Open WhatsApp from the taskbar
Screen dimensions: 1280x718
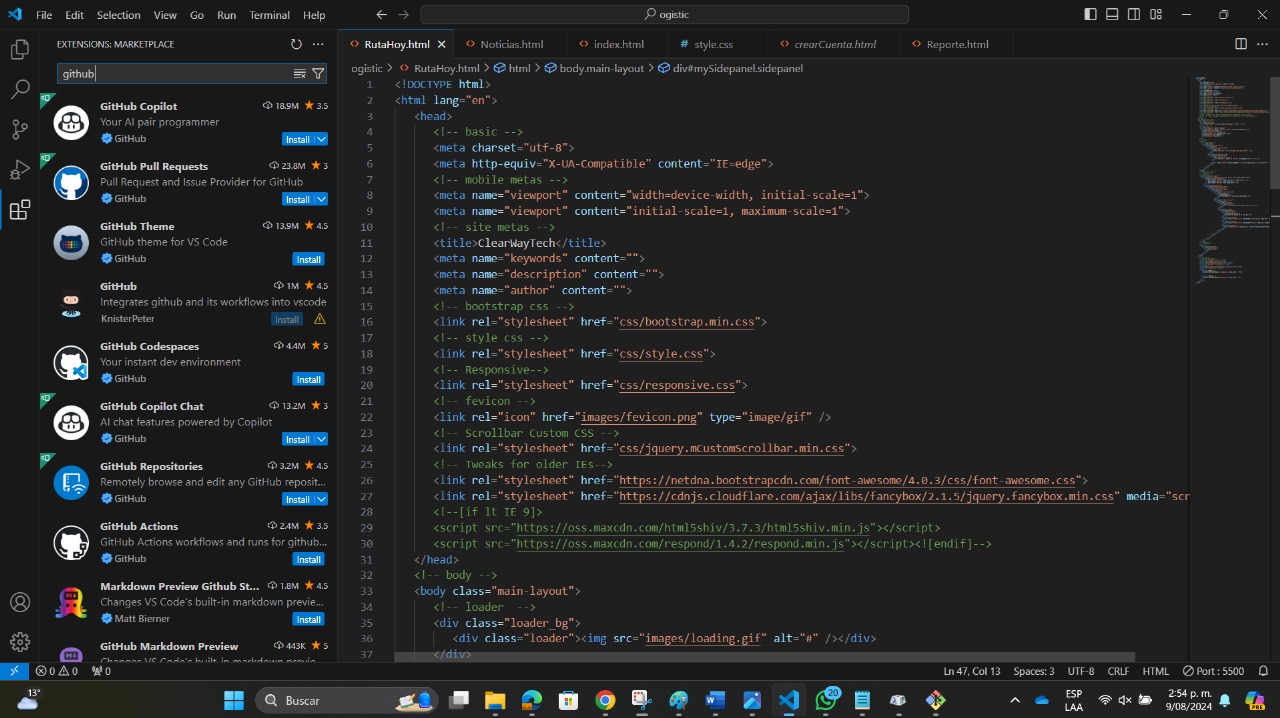[x=826, y=700]
